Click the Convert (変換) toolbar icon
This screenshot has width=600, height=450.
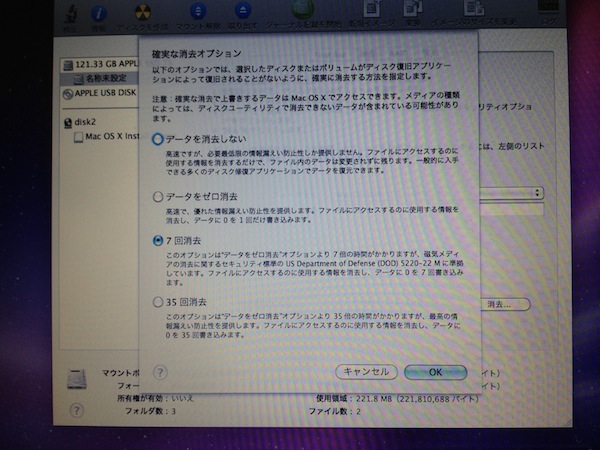click(413, 8)
